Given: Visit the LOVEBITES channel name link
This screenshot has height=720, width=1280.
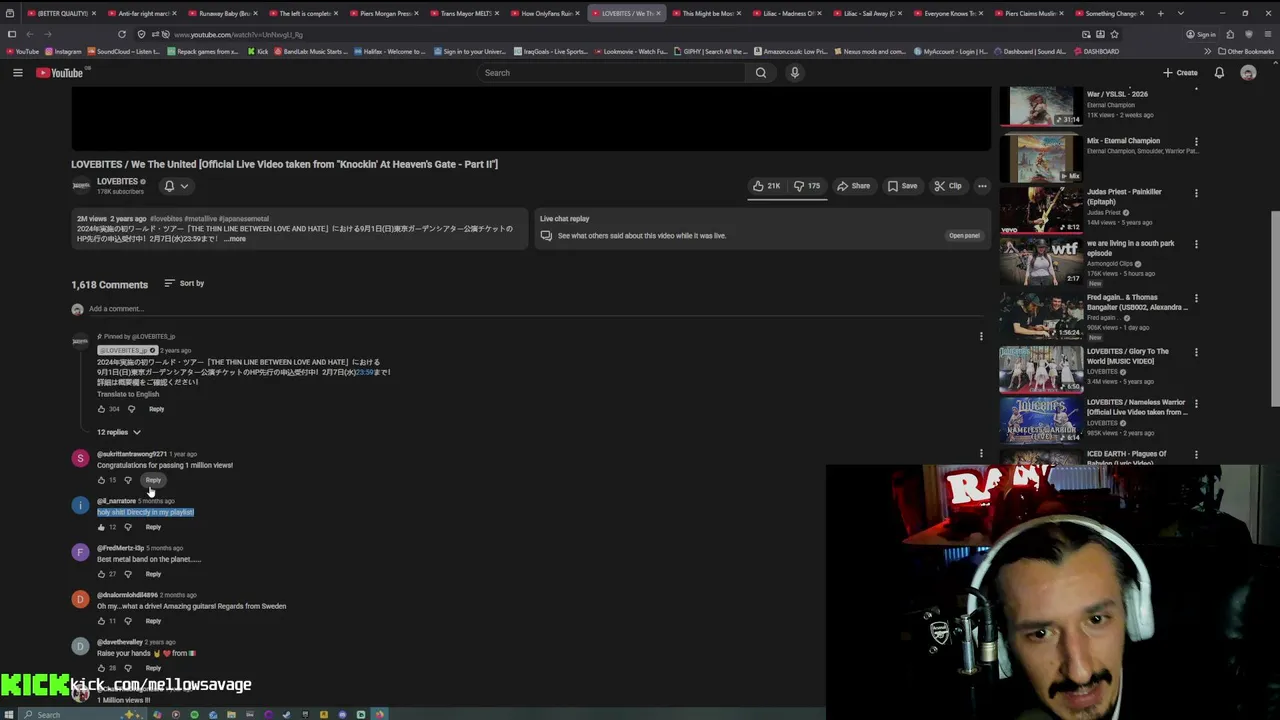Looking at the screenshot, I should (x=117, y=182).
